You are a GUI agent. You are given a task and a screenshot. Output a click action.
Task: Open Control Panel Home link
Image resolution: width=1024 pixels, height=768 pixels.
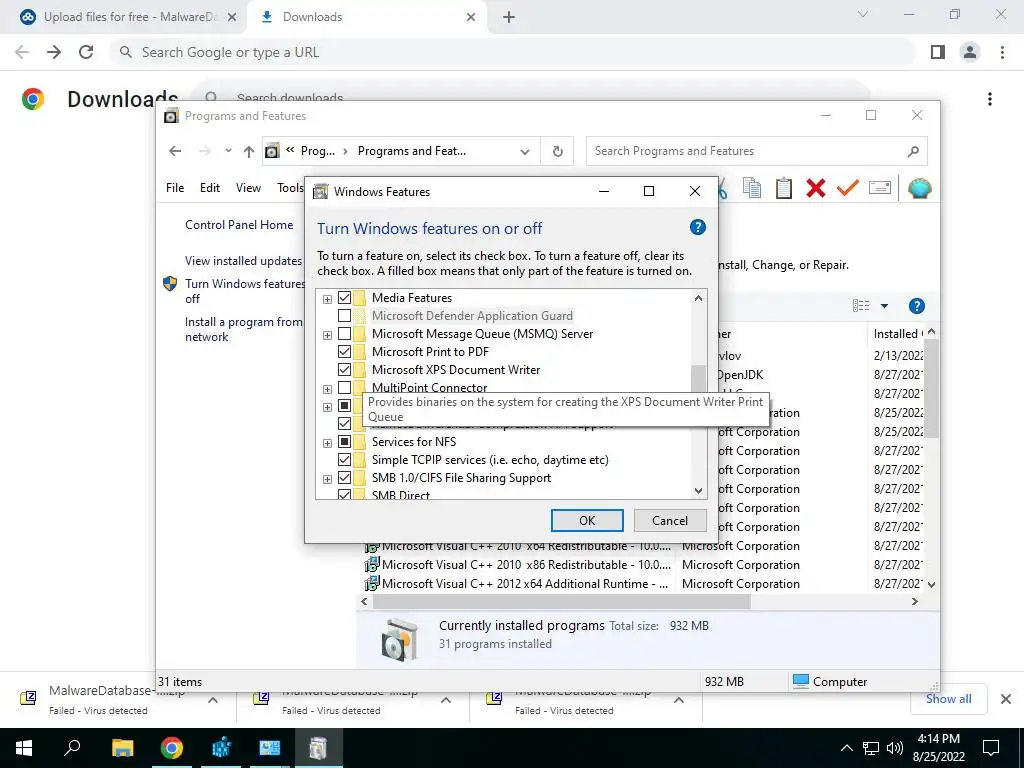point(239,225)
